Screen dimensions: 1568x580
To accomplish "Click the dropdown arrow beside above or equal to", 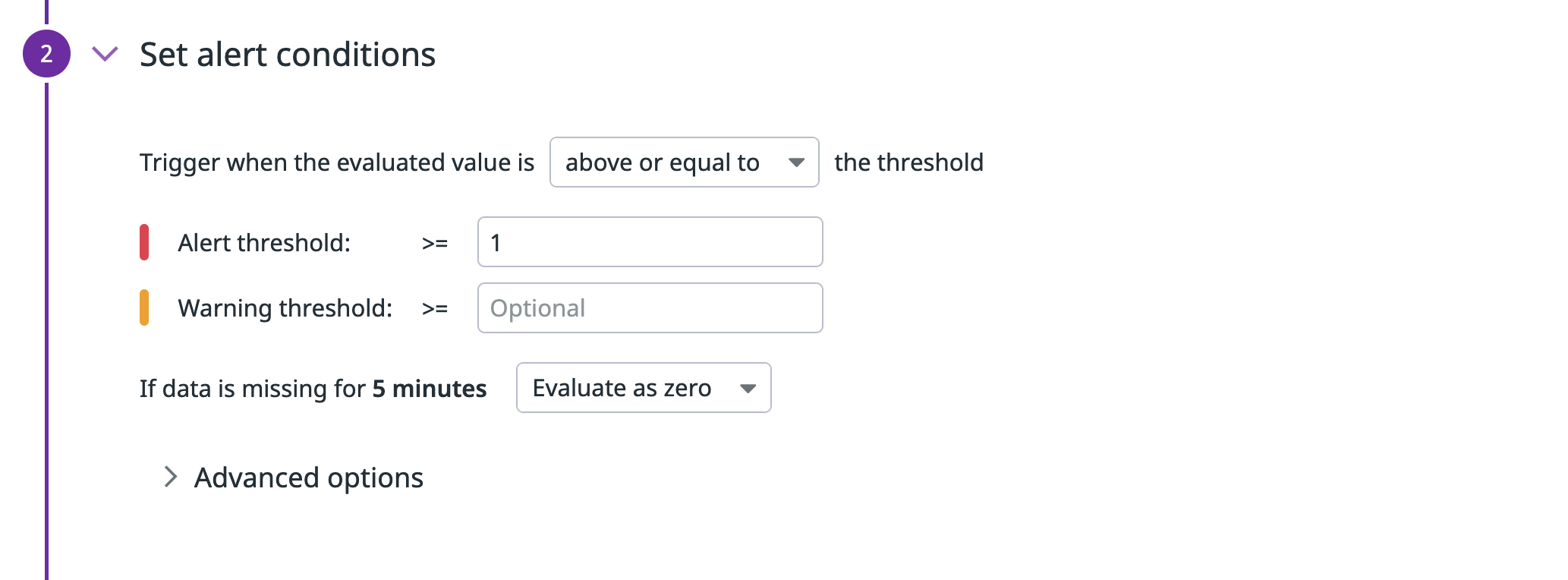I will click(795, 162).
